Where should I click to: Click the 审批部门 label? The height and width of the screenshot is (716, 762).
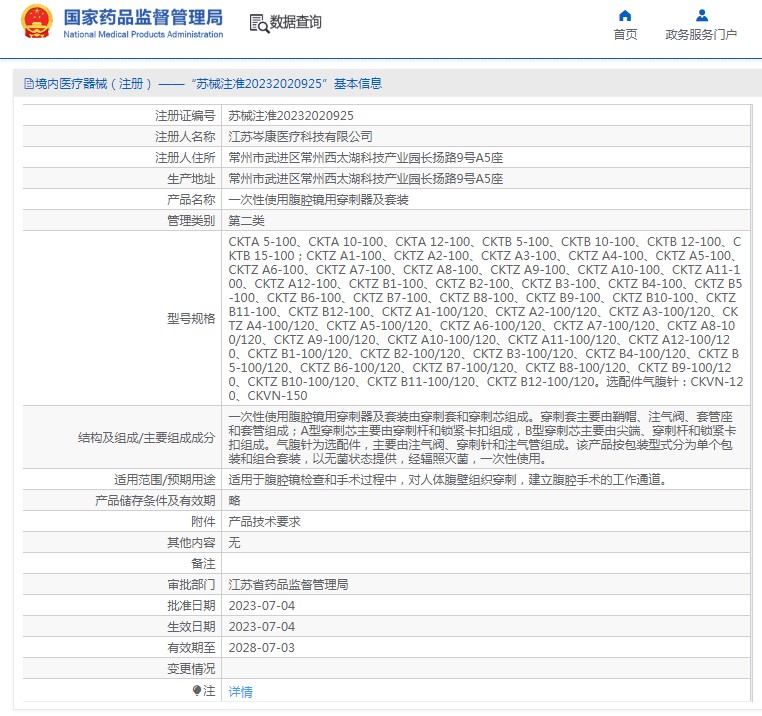191,584
